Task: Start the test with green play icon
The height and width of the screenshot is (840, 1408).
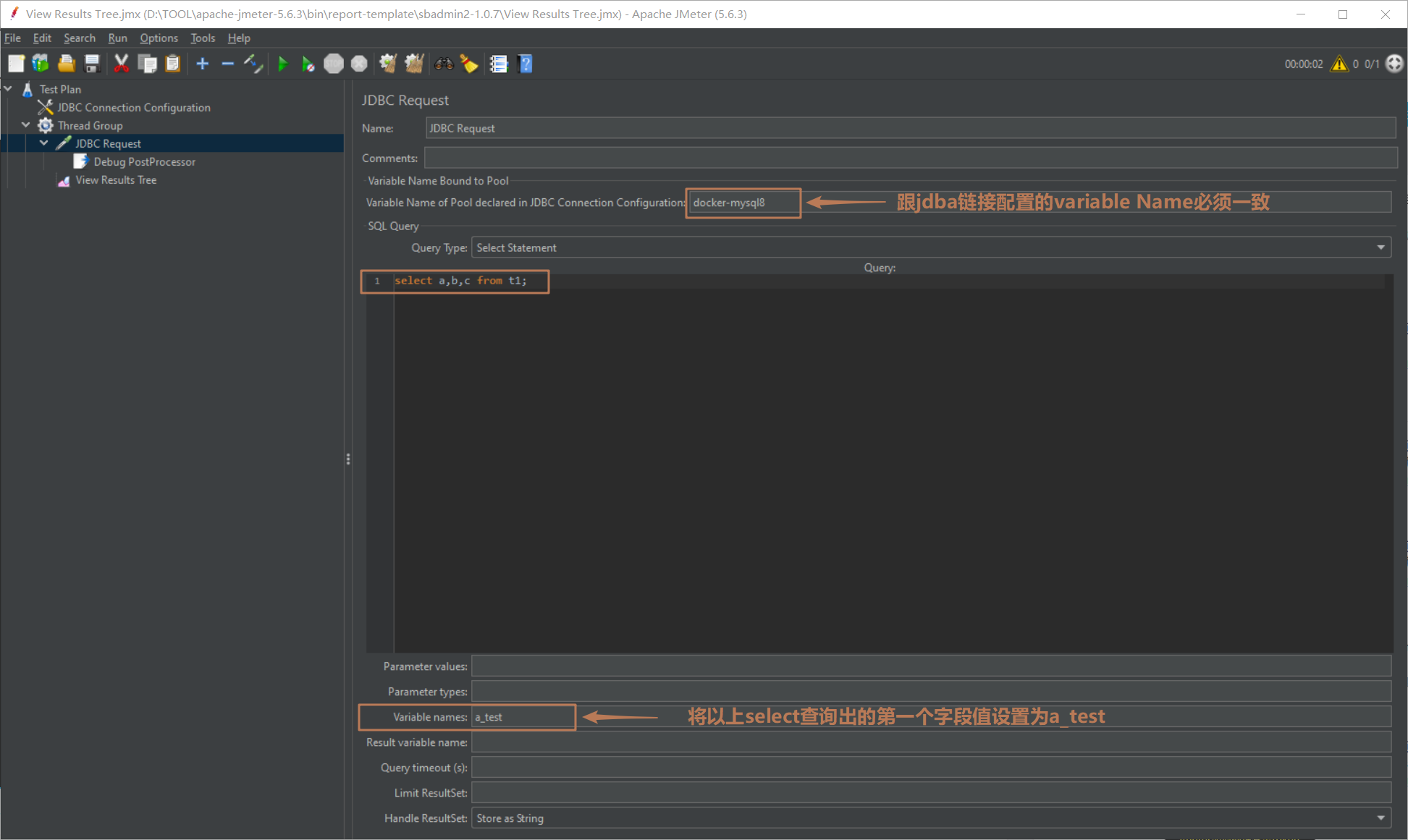Action: click(x=283, y=64)
